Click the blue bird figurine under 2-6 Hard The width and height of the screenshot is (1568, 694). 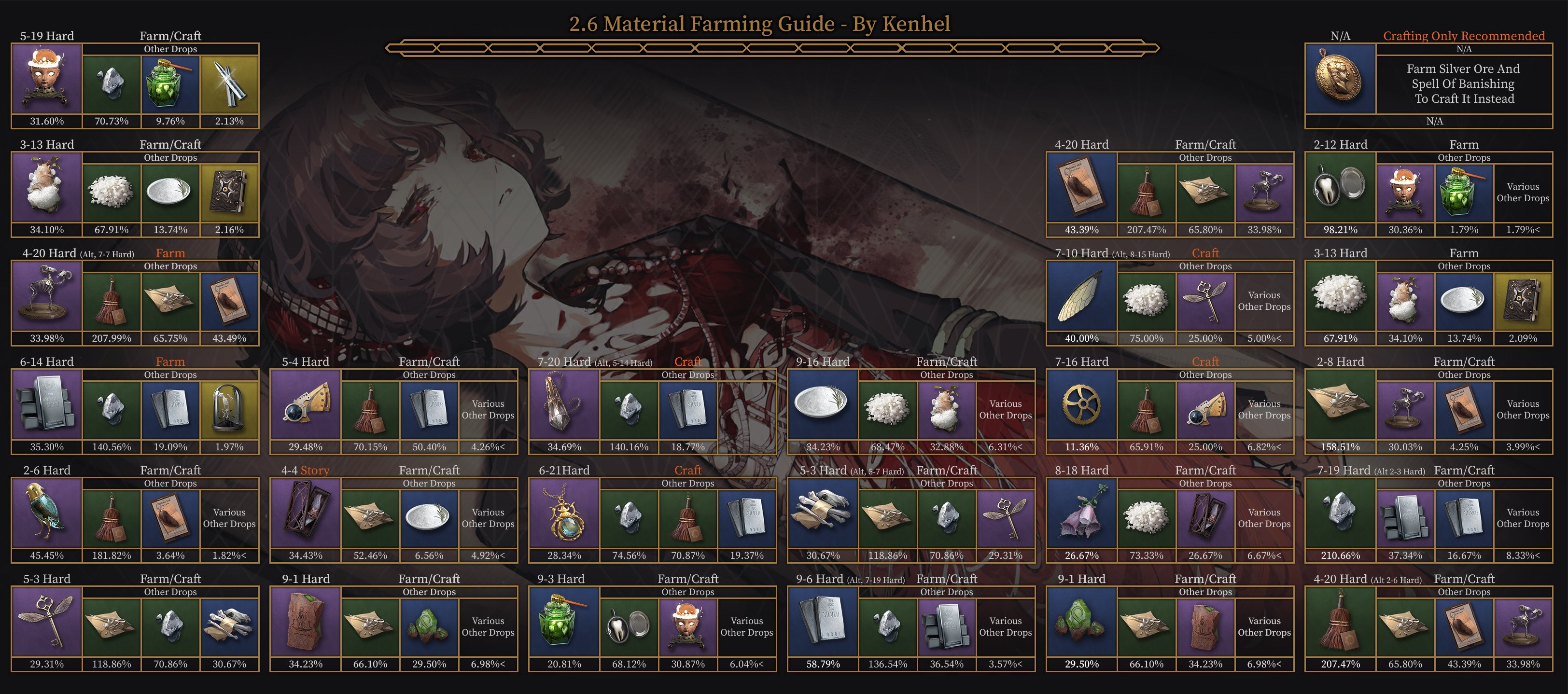point(47,513)
